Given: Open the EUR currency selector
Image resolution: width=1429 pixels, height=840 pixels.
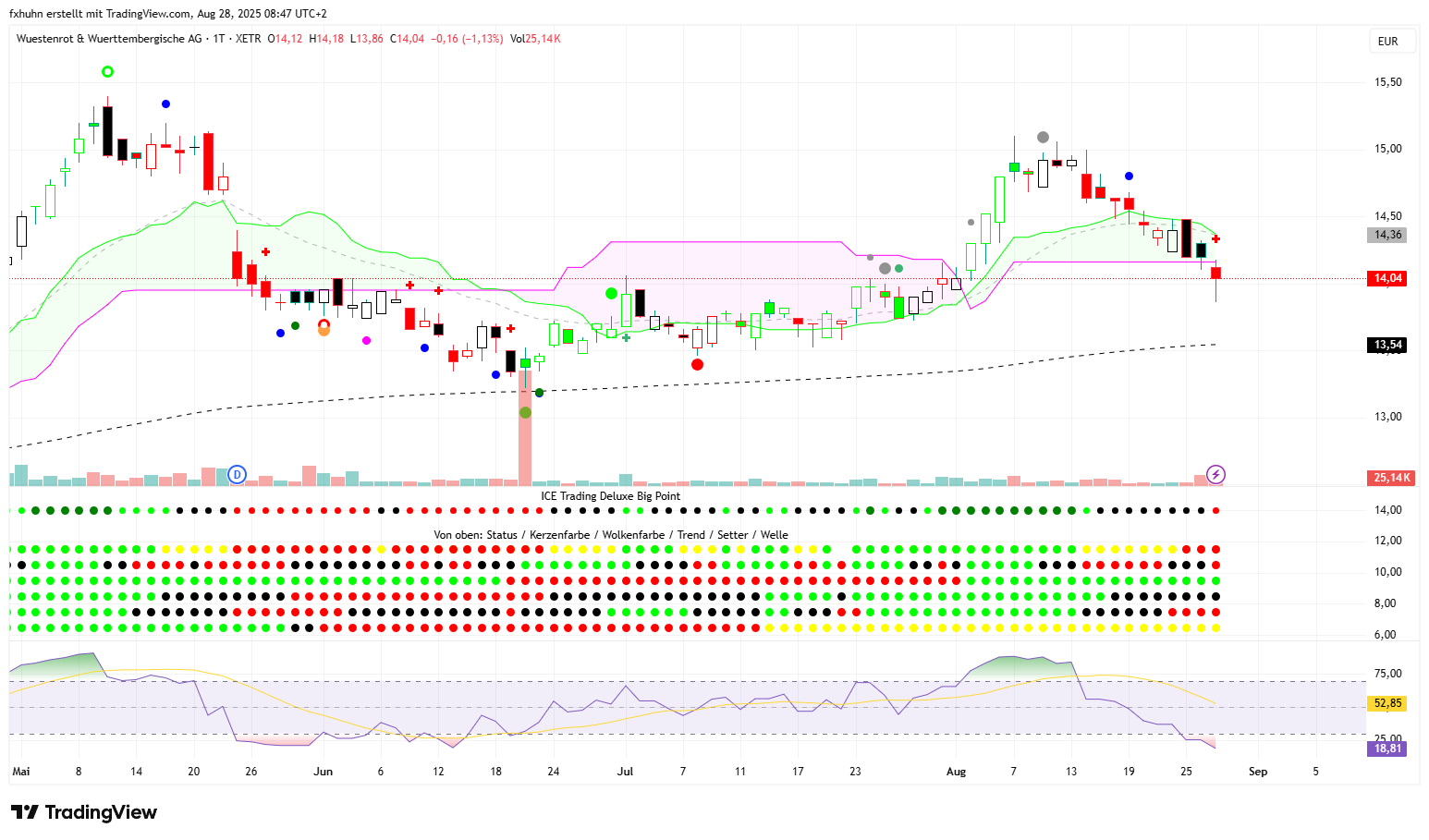Looking at the screenshot, I should (1387, 42).
